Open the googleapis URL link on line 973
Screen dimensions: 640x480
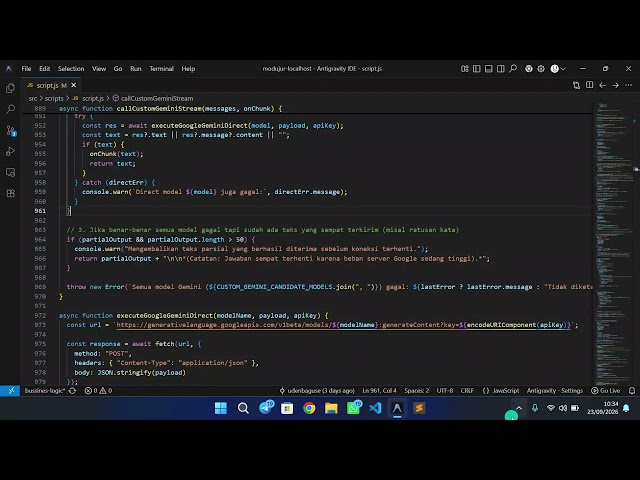(344, 325)
